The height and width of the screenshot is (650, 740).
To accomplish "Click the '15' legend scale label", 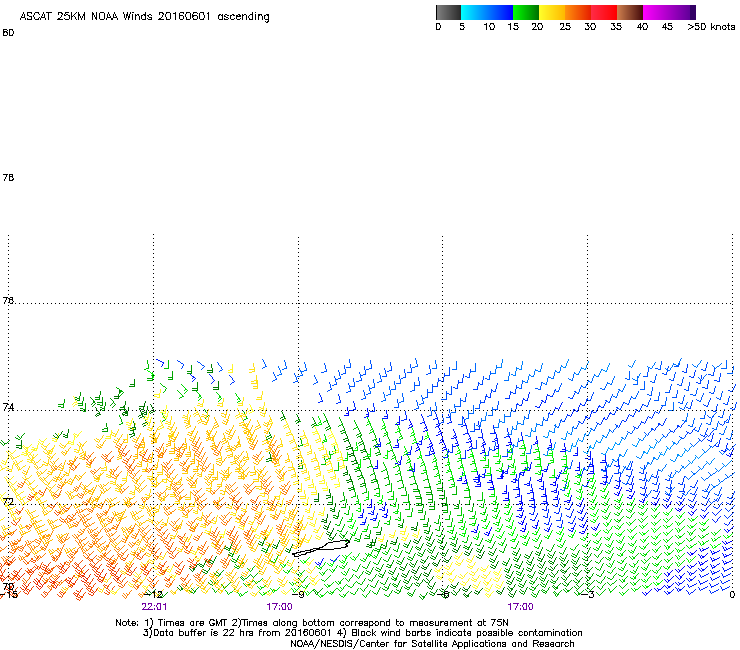I will pos(513,27).
